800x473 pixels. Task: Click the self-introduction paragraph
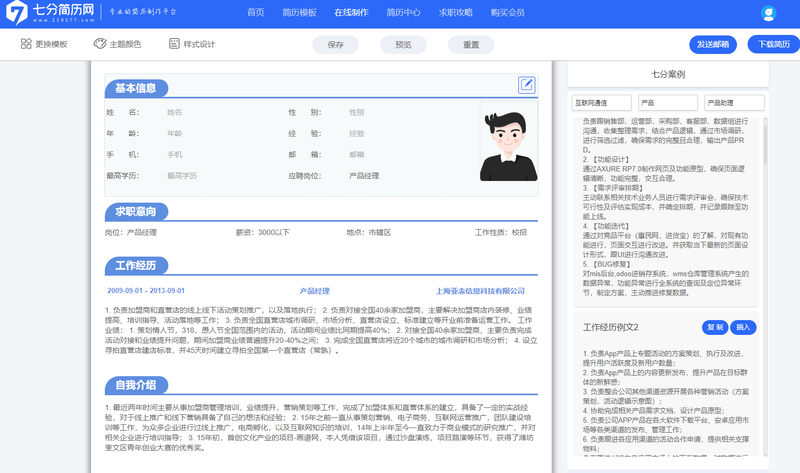click(321, 428)
